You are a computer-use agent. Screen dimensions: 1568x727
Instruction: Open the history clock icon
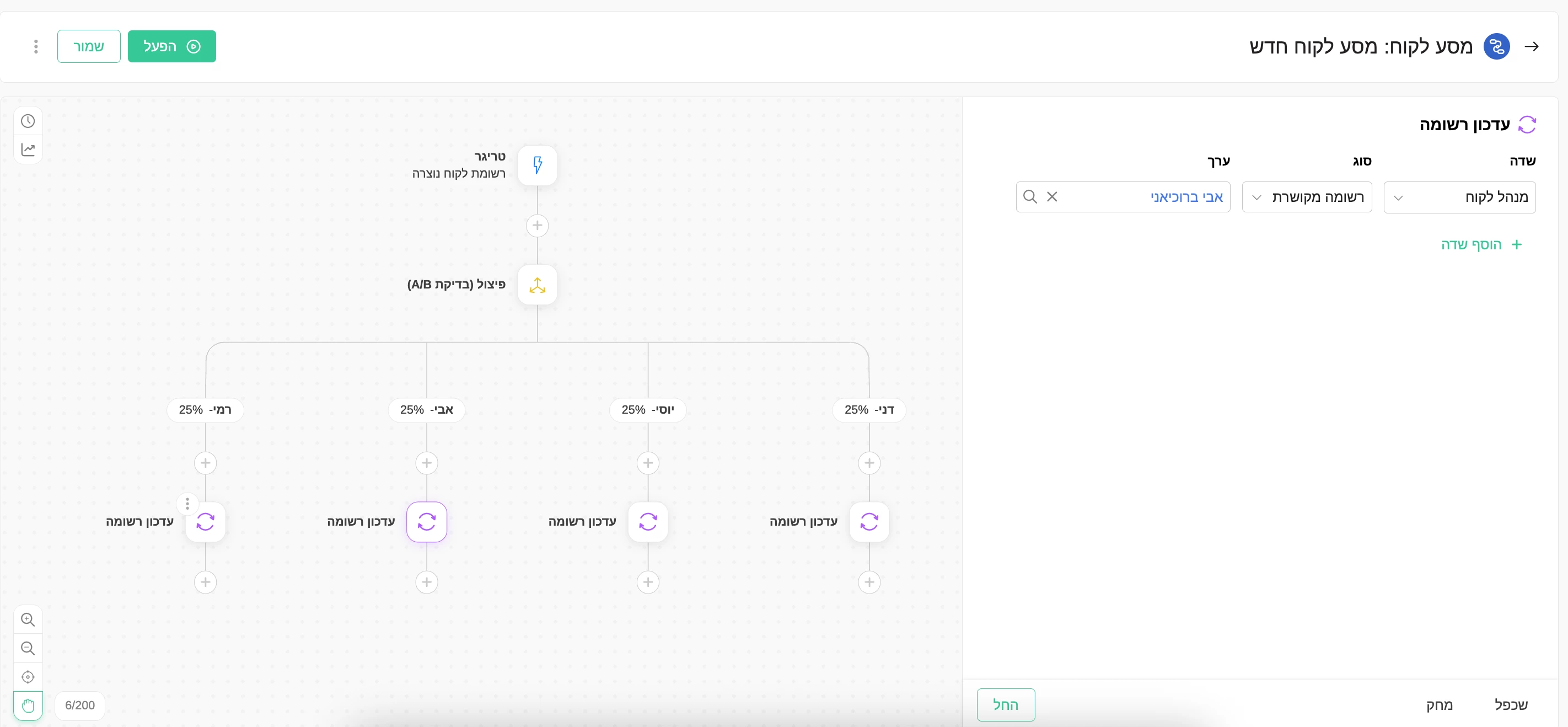[x=28, y=121]
